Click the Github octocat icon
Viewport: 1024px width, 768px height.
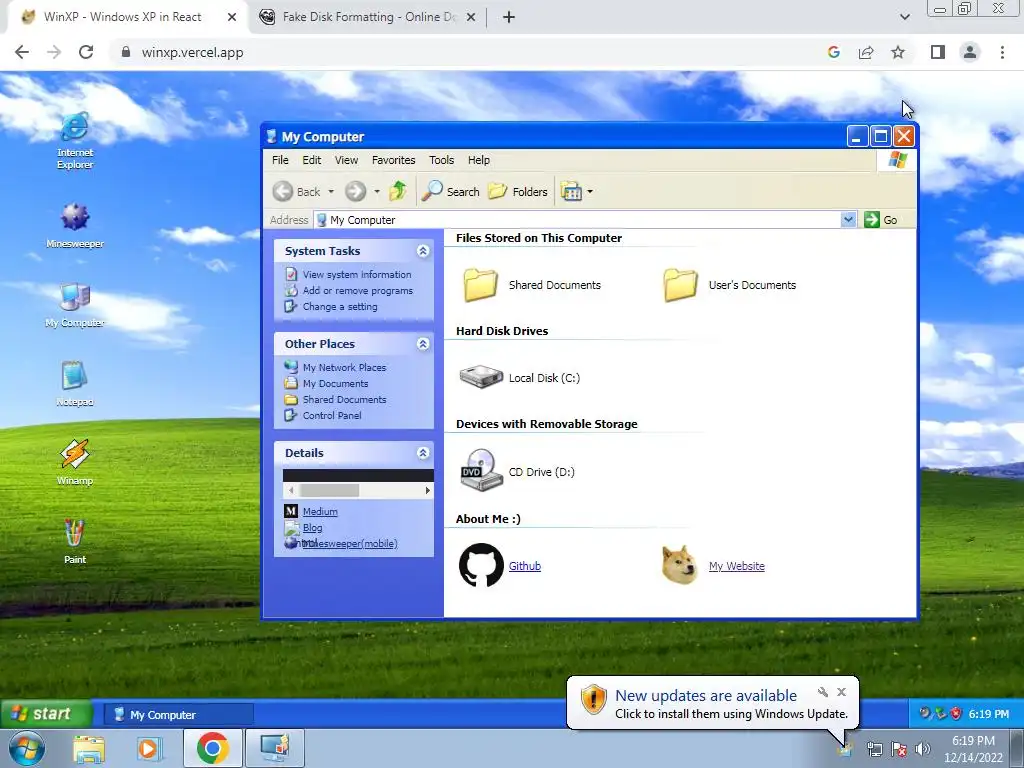pos(481,566)
